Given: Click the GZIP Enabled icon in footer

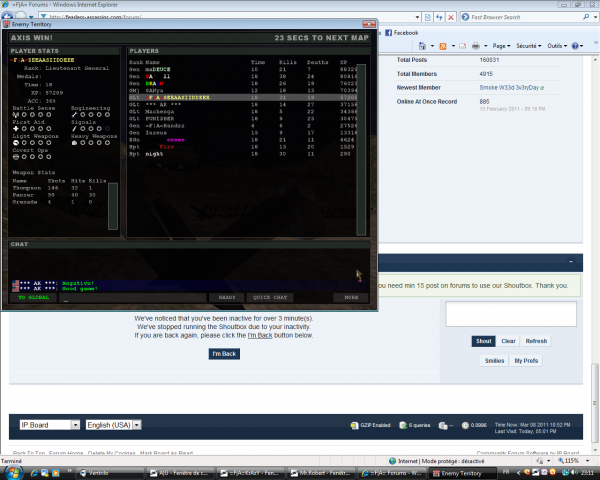Looking at the screenshot, I should (x=354, y=425).
